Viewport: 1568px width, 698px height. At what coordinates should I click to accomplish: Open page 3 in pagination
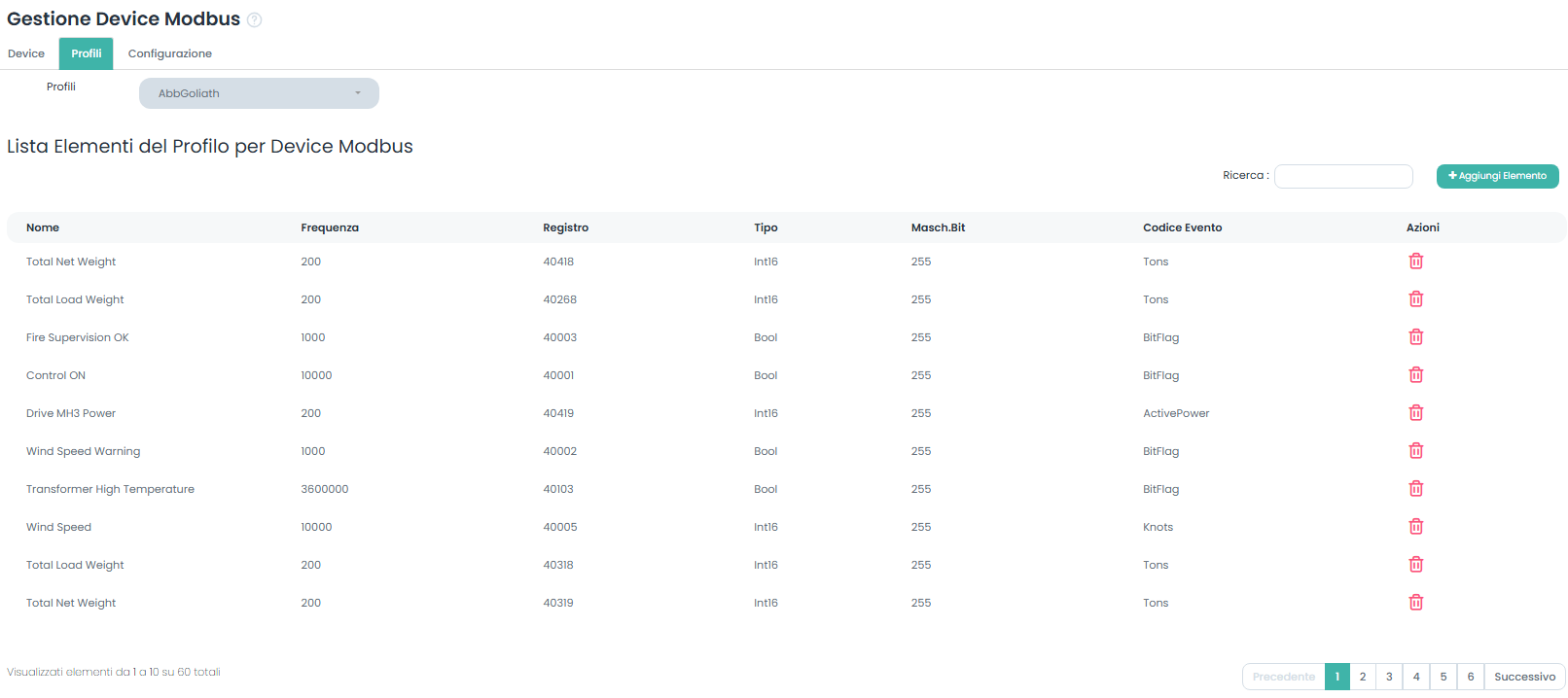(1389, 677)
